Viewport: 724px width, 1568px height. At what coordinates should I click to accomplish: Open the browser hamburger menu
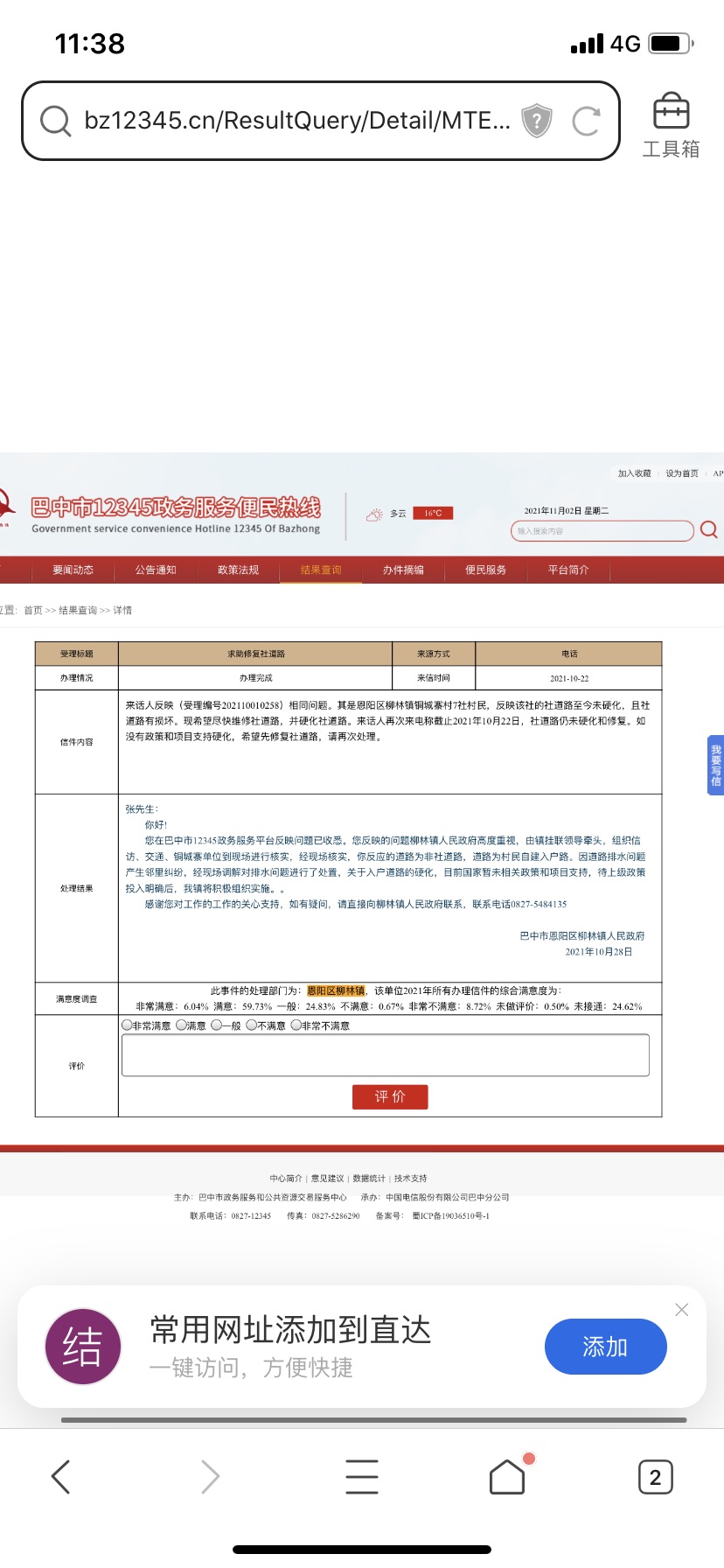[x=361, y=1477]
